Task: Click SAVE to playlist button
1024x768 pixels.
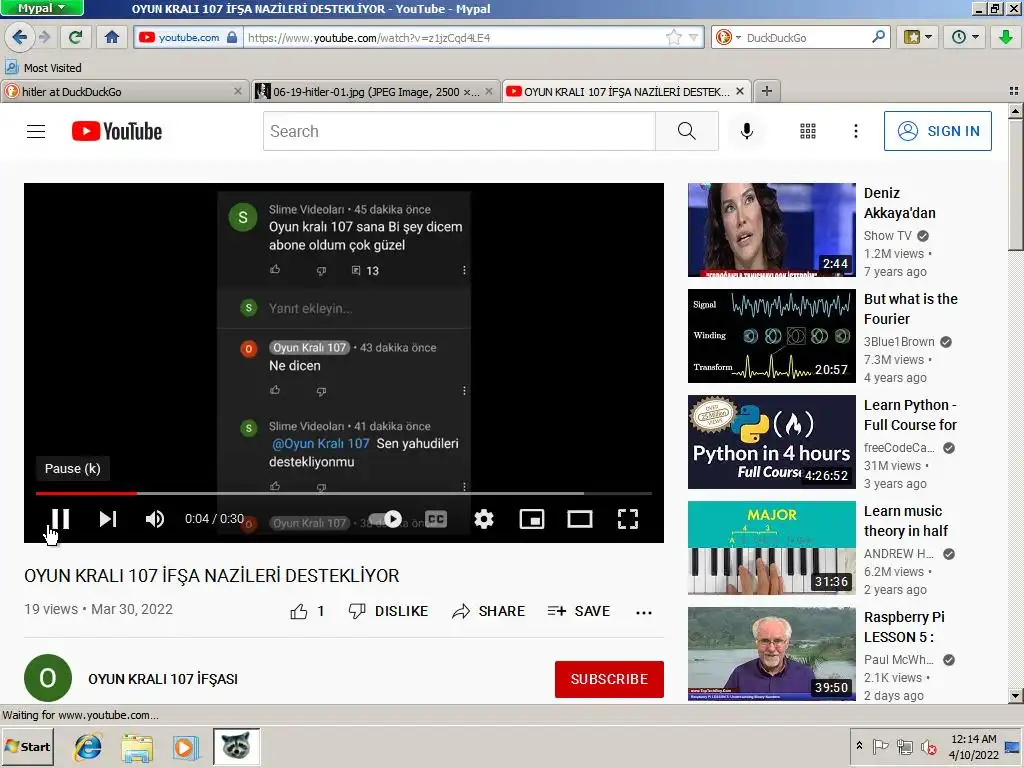Action: click(x=579, y=611)
